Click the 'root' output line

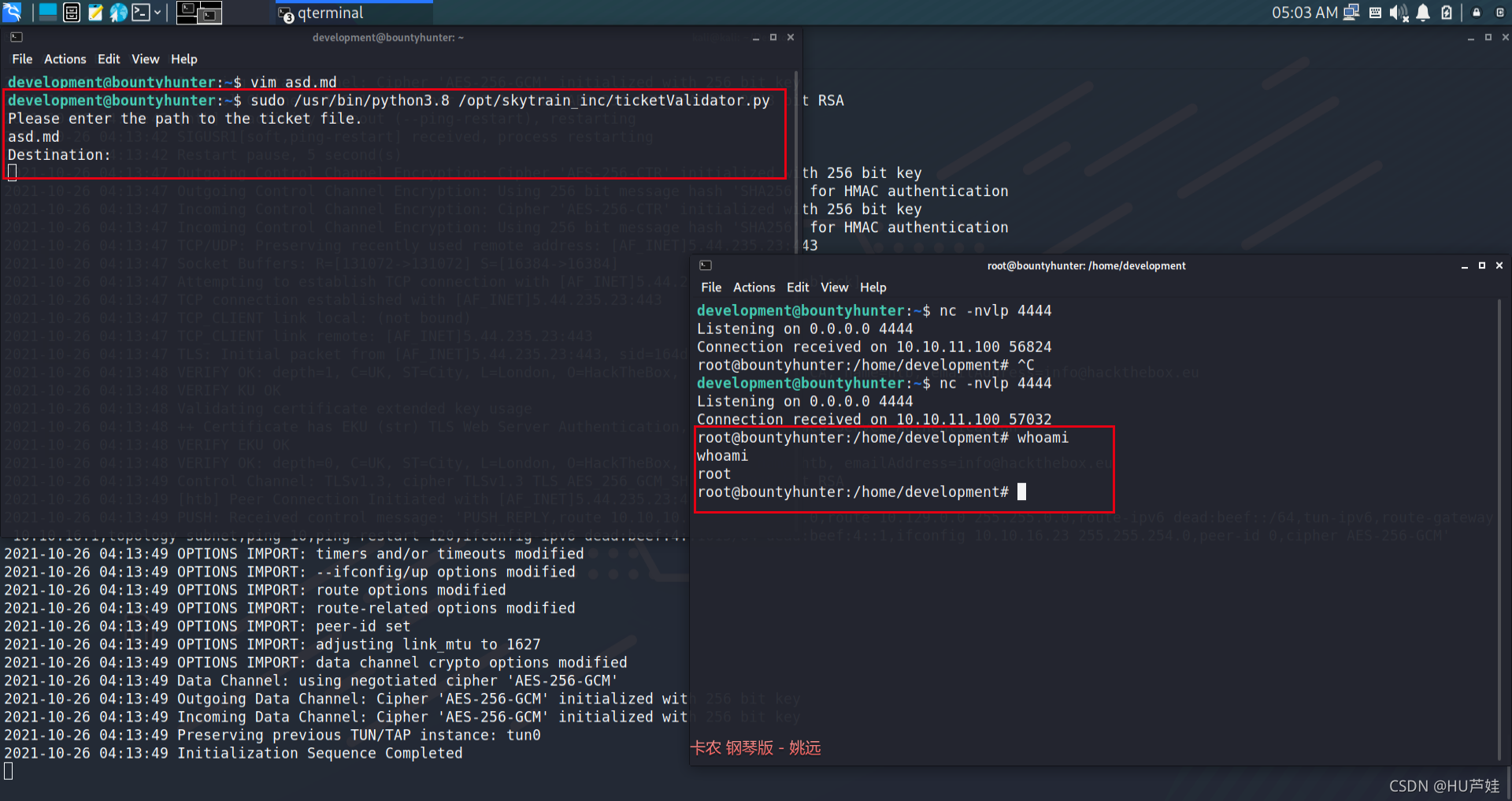click(x=713, y=473)
